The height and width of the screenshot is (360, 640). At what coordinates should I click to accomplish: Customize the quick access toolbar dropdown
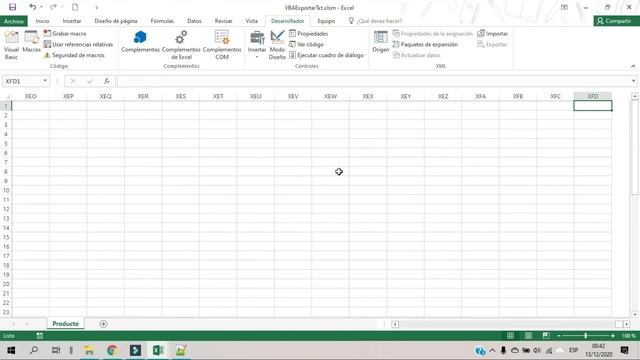click(96, 7)
